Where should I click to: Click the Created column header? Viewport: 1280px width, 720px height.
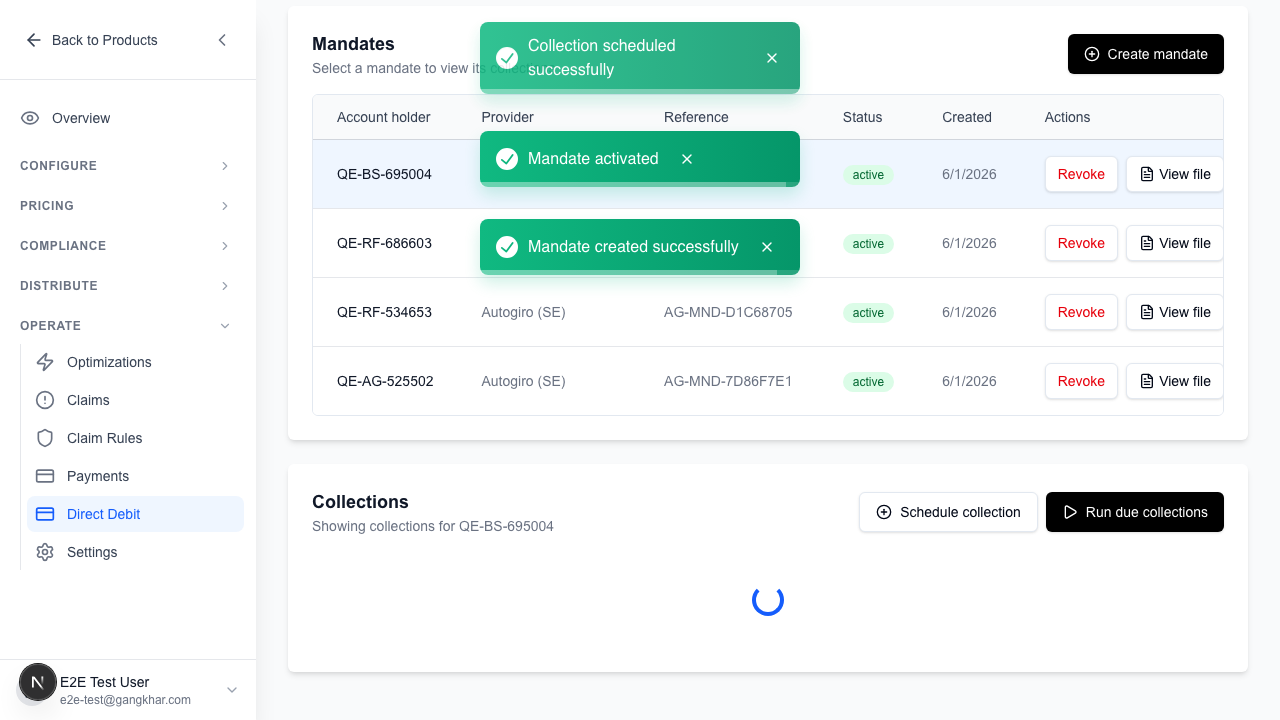[967, 117]
